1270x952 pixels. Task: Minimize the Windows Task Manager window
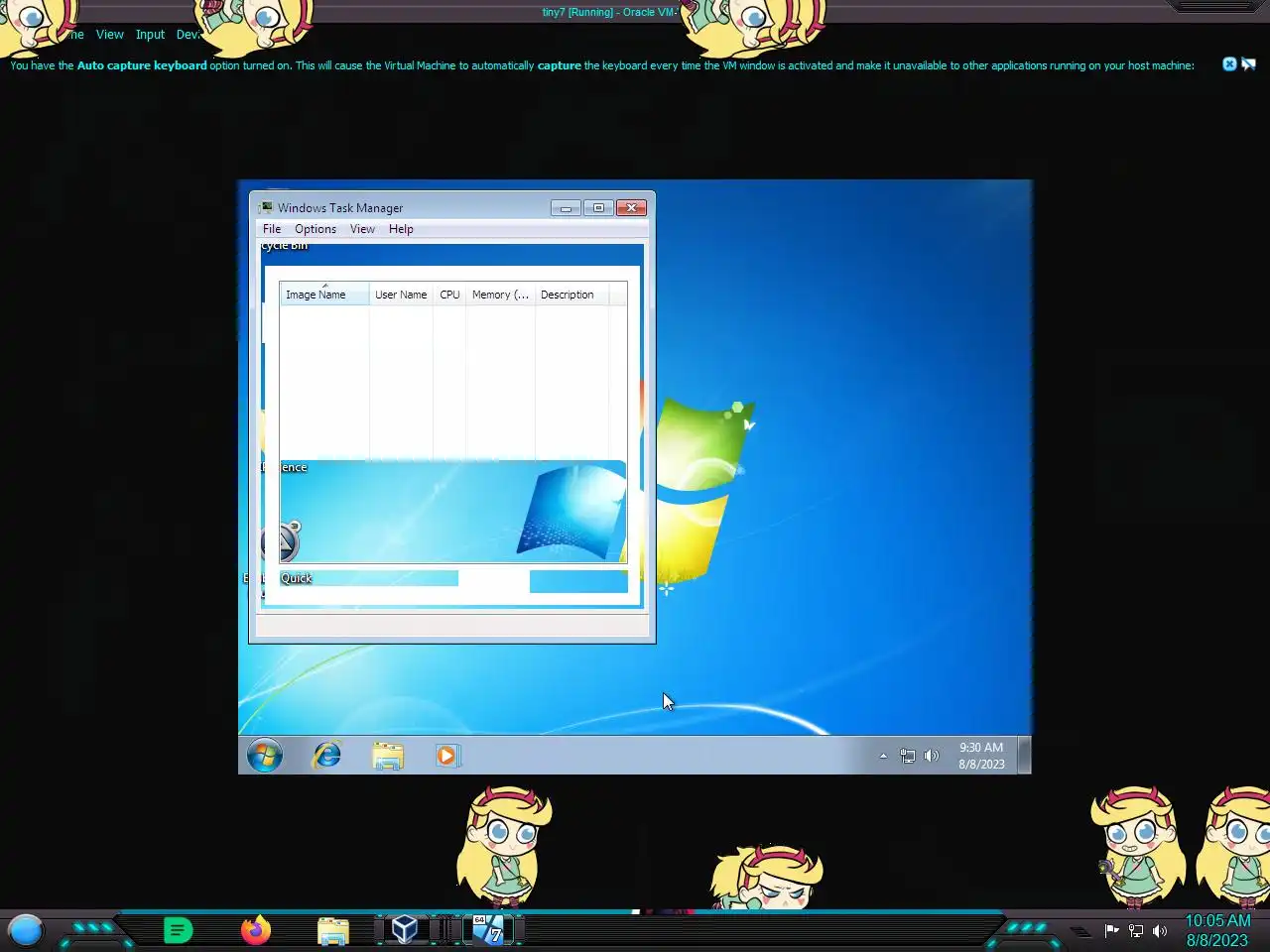(566, 207)
